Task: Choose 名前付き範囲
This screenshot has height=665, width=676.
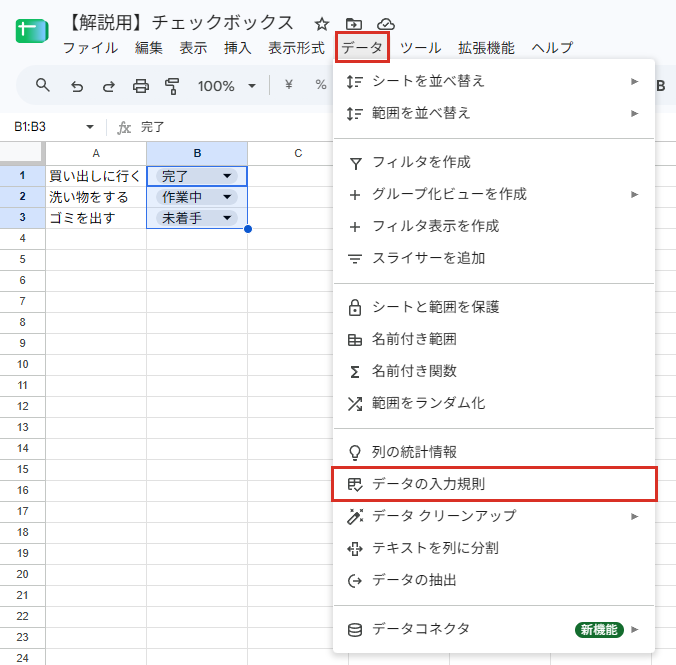Action: (x=494, y=339)
